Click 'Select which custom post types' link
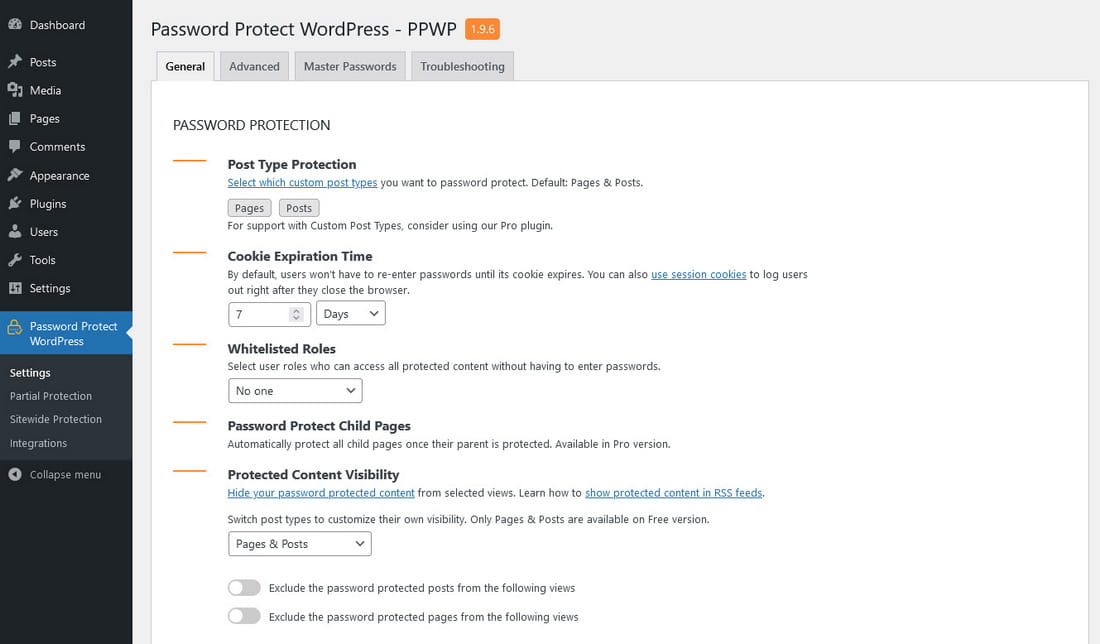 [302, 182]
